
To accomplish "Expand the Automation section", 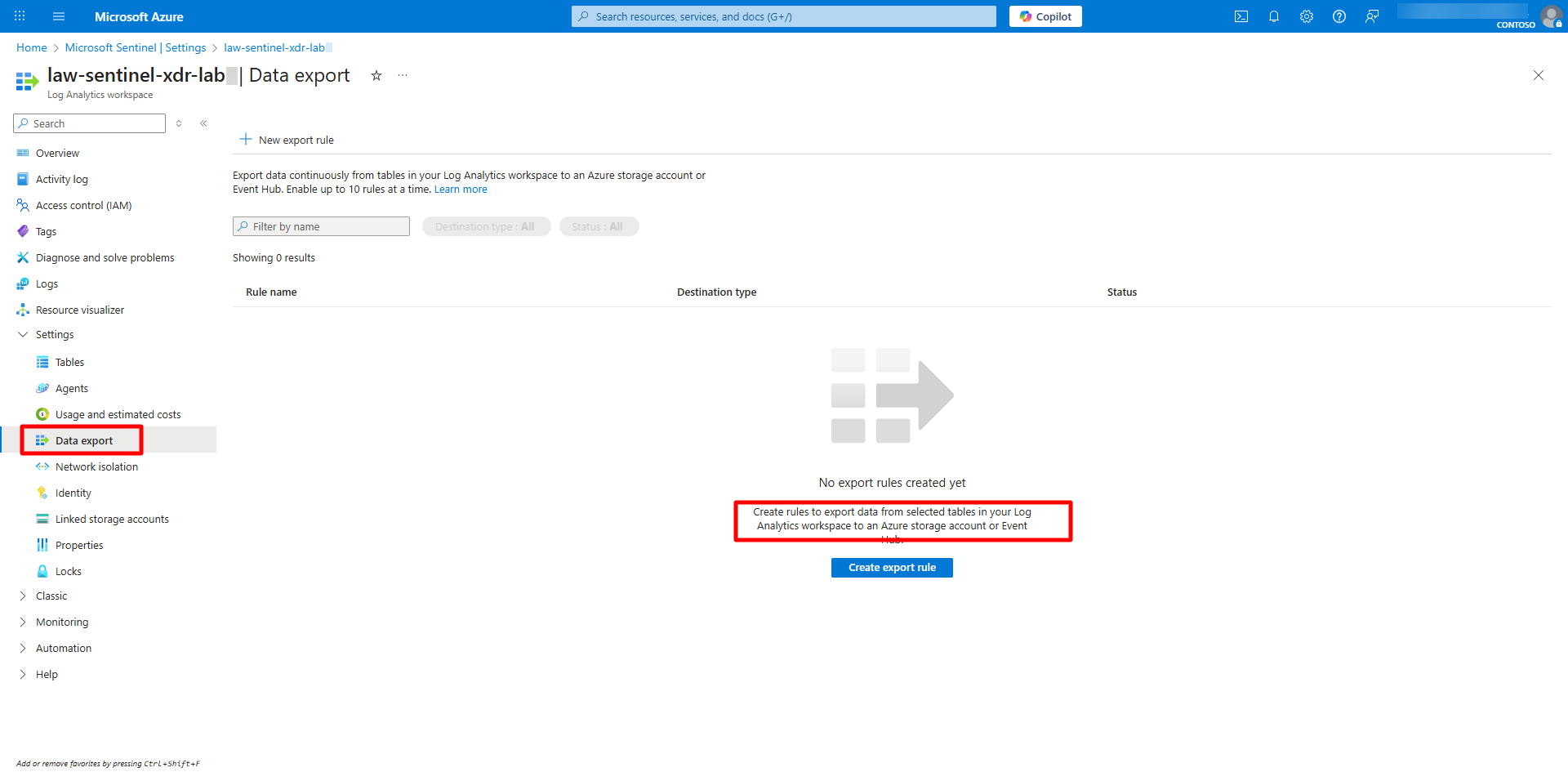I will pyautogui.click(x=23, y=648).
